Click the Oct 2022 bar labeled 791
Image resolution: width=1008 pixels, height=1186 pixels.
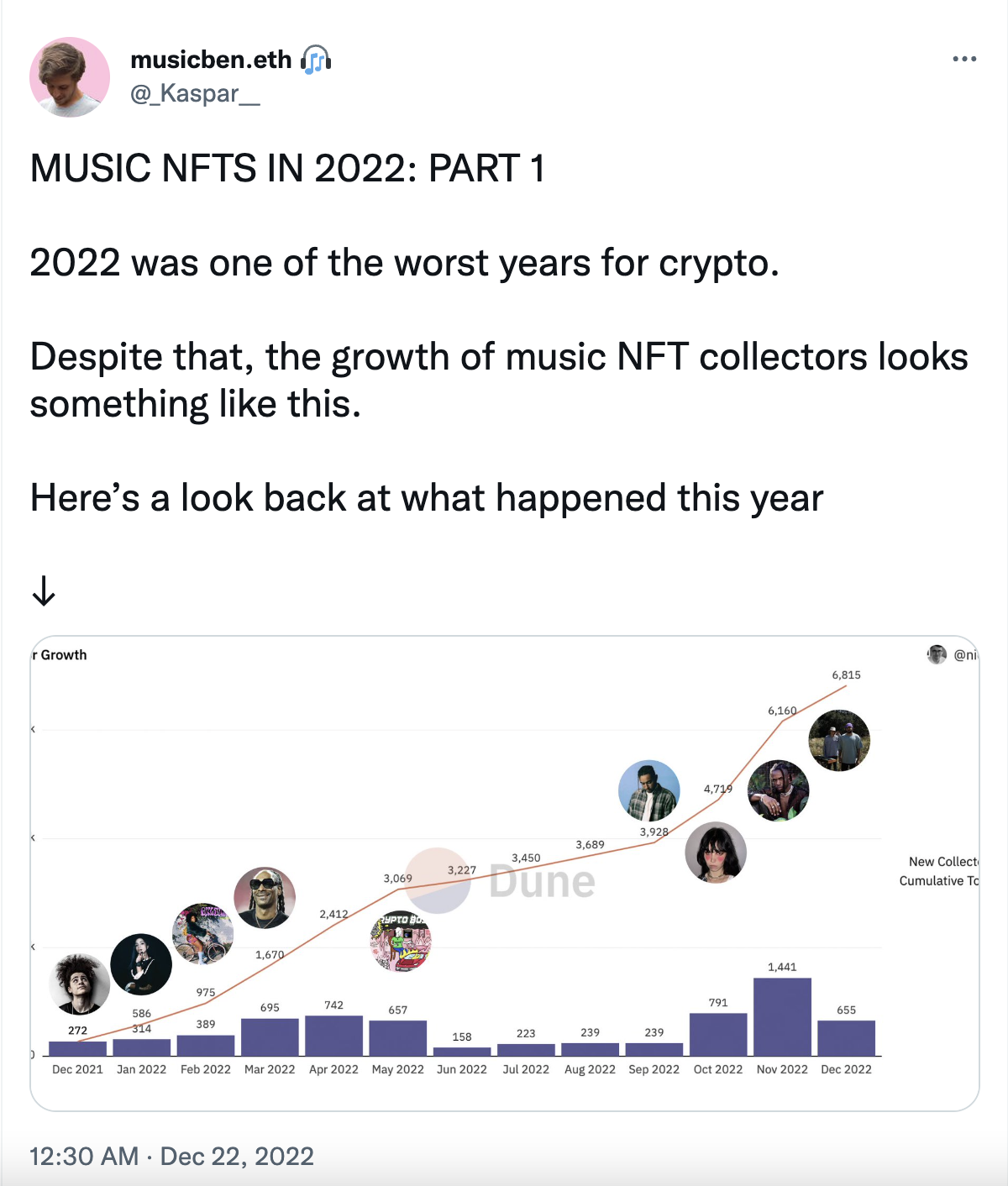click(718, 1034)
